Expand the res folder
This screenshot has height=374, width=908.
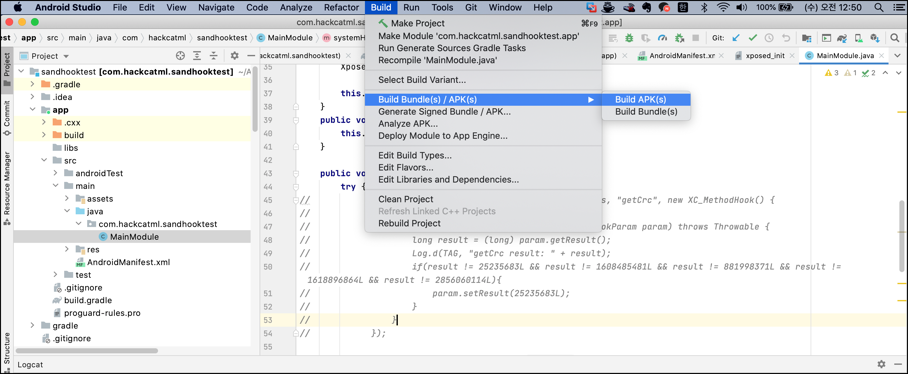[x=67, y=250]
